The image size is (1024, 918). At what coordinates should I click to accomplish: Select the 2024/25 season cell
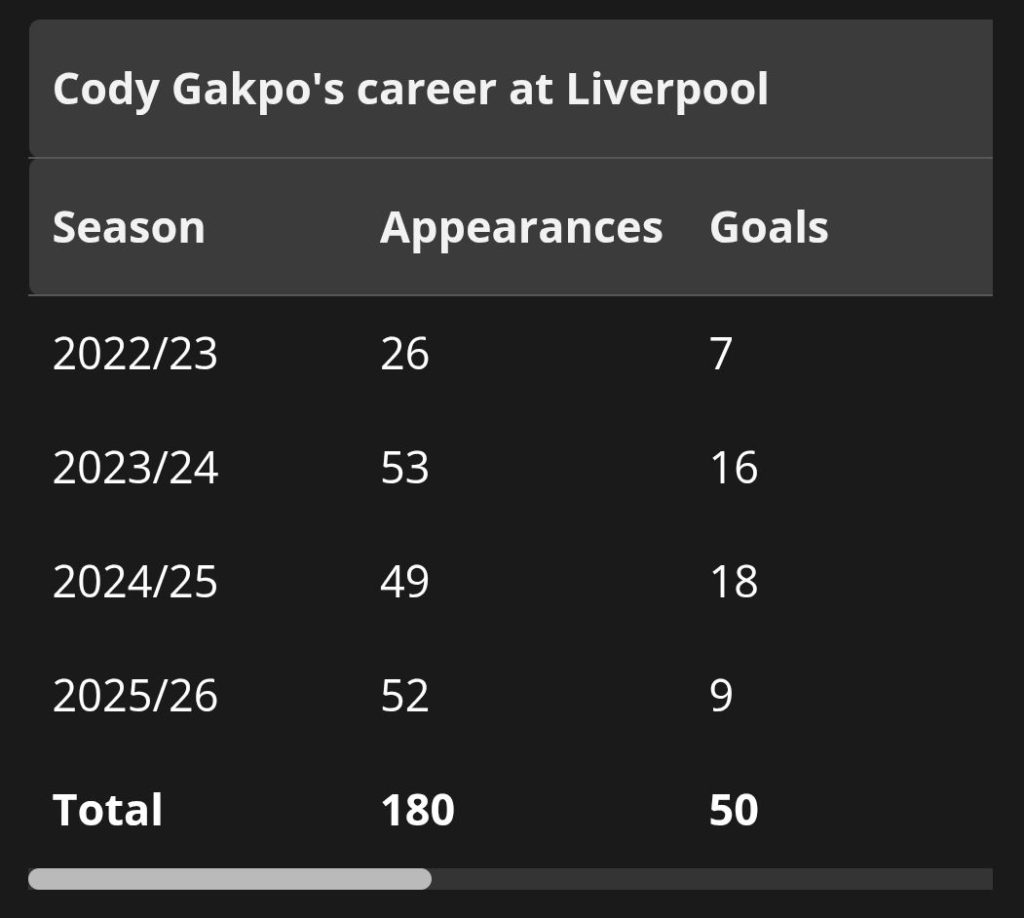coord(135,581)
